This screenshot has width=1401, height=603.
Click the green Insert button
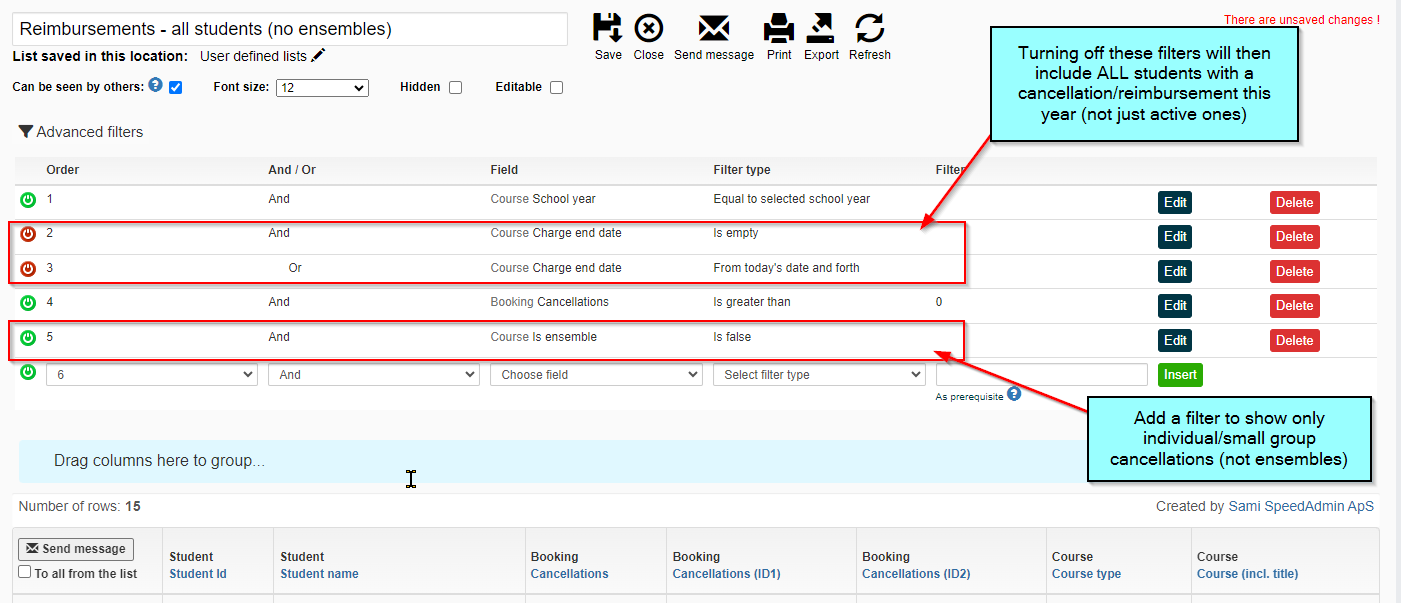click(x=1180, y=375)
